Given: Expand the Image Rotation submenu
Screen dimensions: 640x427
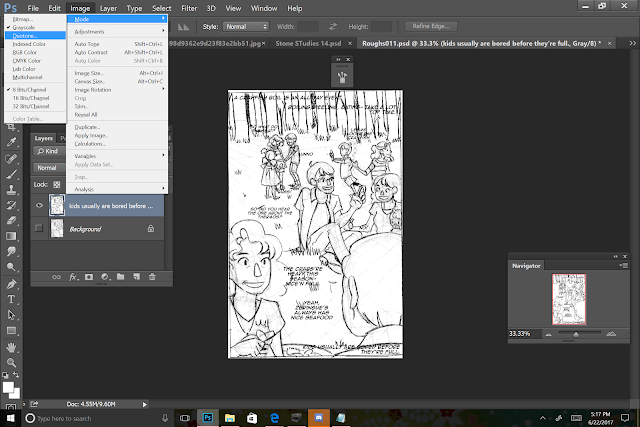Looking at the screenshot, I should [x=118, y=90].
